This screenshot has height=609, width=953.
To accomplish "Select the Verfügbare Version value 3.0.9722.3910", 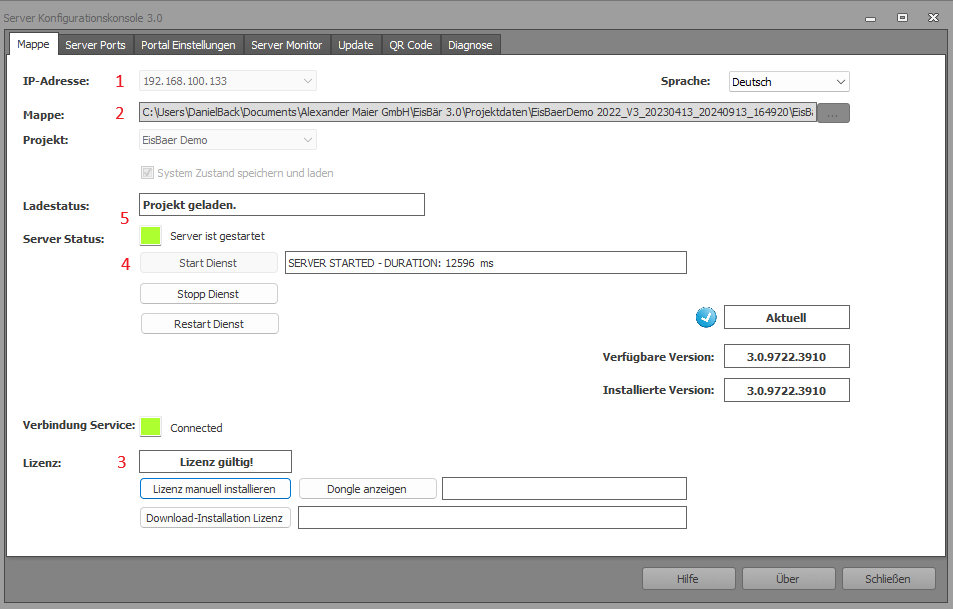I will [786, 357].
